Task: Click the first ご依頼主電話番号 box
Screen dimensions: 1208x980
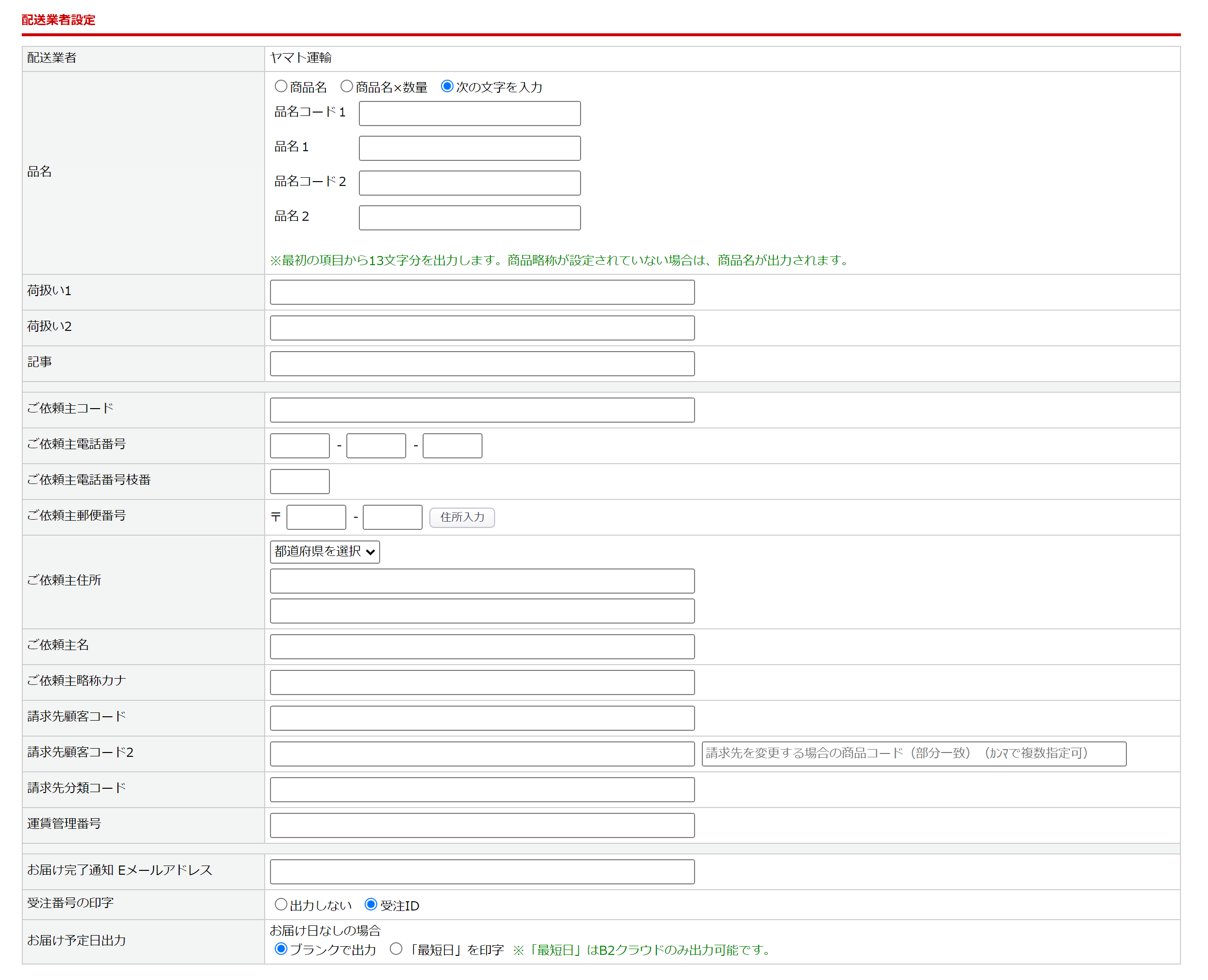Action: (300, 446)
